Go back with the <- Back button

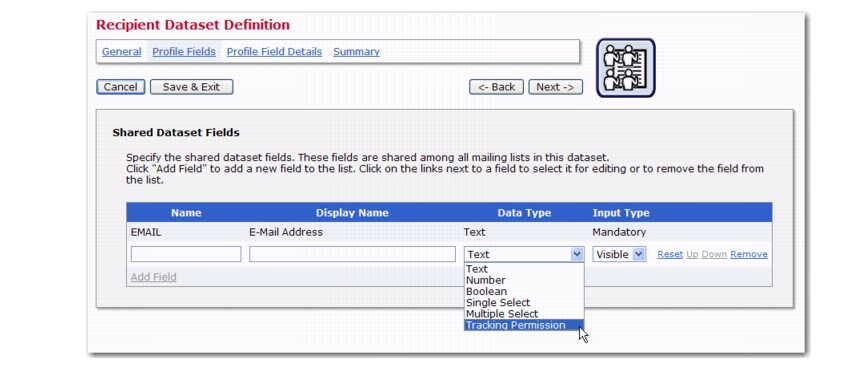pyautogui.click(x=496, y=87)
